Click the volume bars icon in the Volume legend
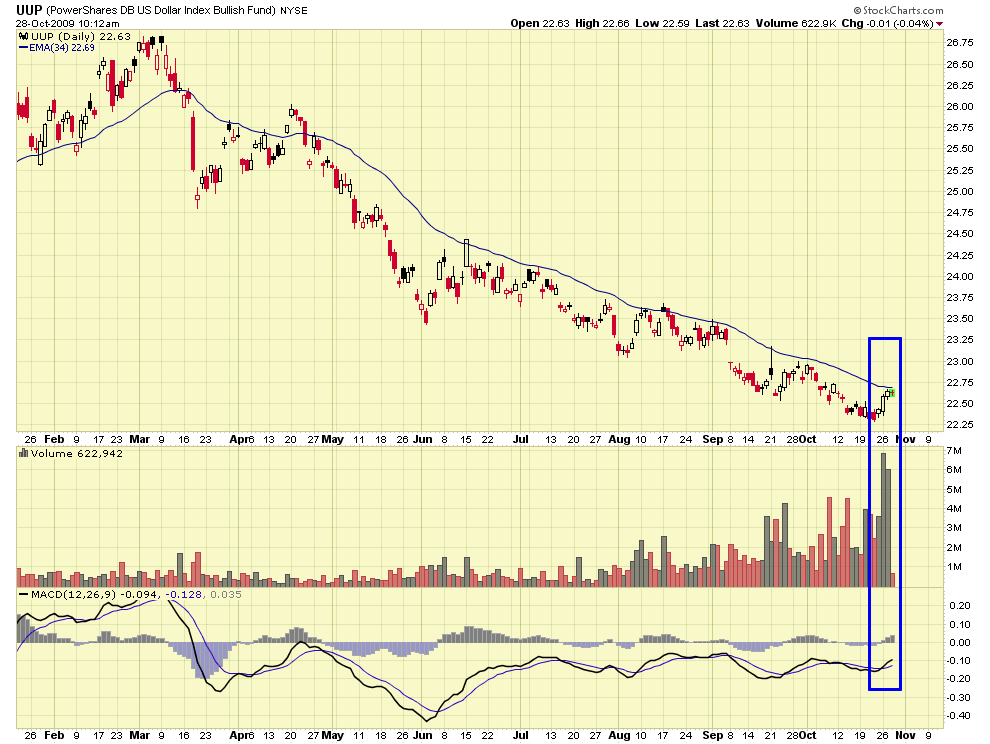 point(23,453)
